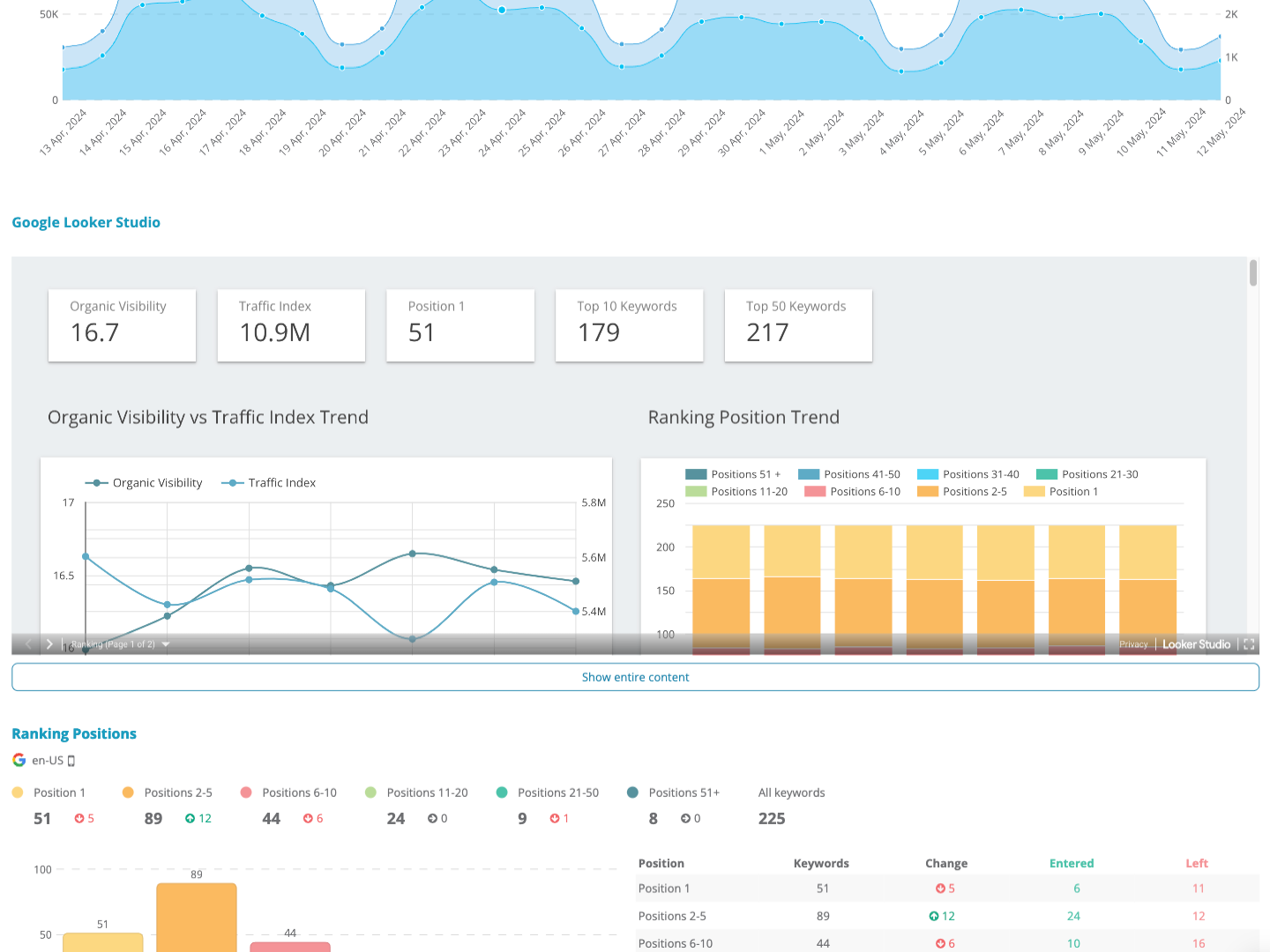Viewport: 1270px width, 952px height.
Task: Toggle the pink Positions 6-10 filter dot
Action: (x=246, y=792)
